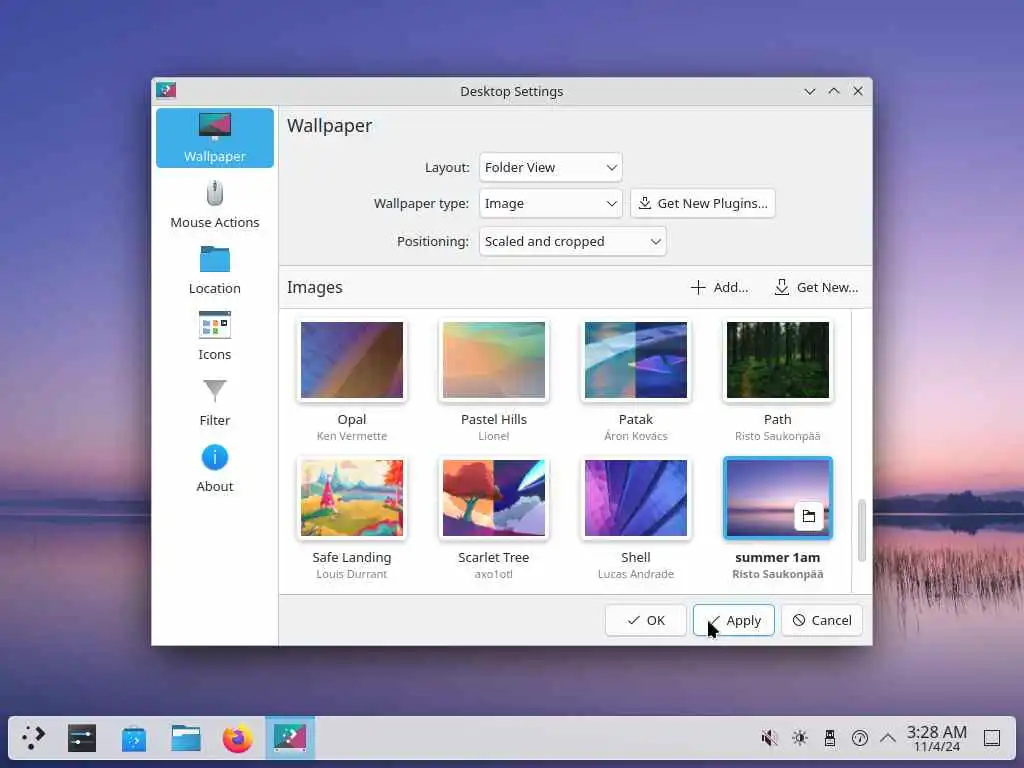1024x768 pixels.
Task: Expand the Positioning dropdown showing Scaled and cropped
Action: click(572, 241)
